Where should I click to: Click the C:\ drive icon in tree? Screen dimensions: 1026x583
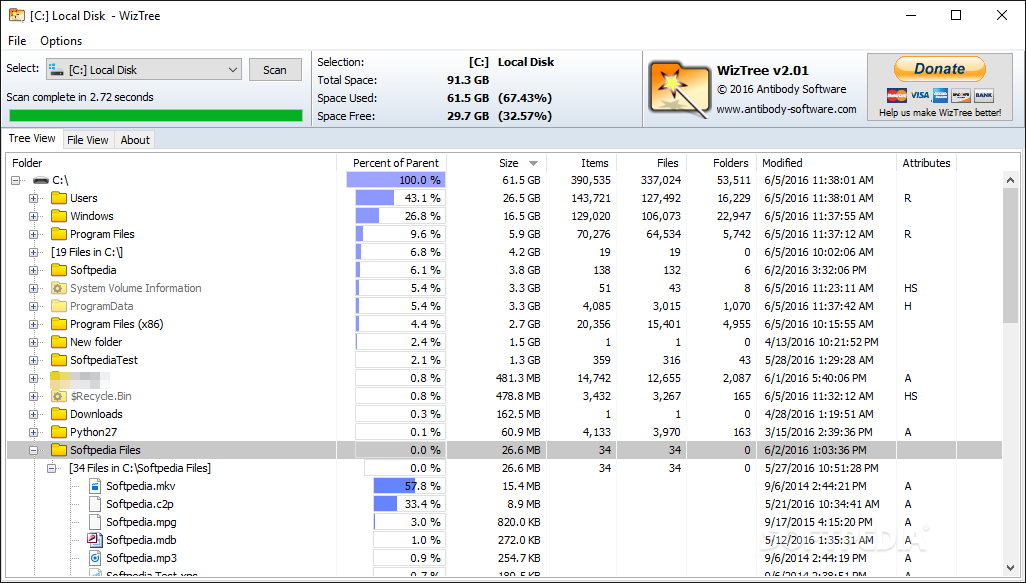(x=41, y=180)
